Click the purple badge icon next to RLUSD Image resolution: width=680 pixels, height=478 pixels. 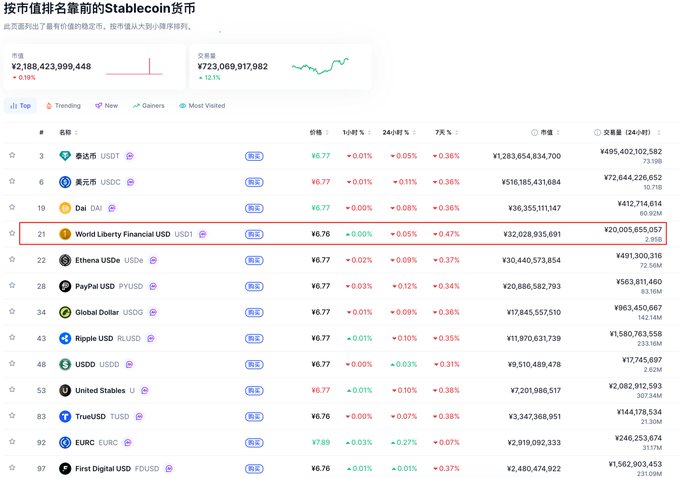pos(150,338)
